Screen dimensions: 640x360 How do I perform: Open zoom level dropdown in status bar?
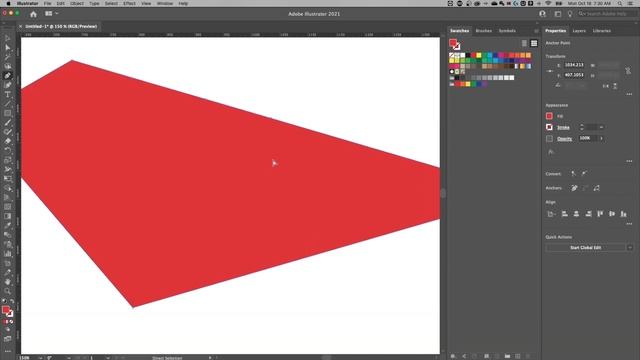pyautogui.click(x=40, y=358)
